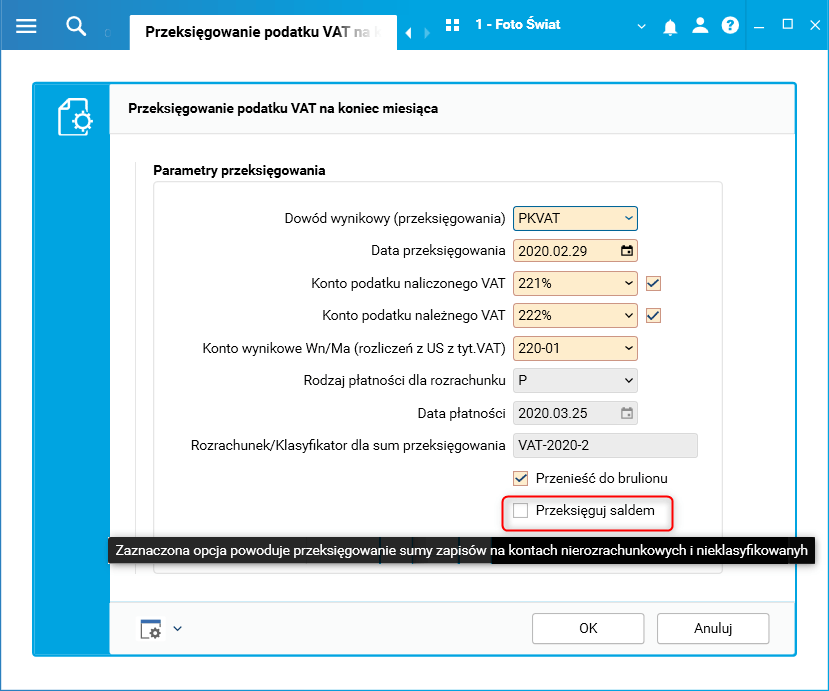The height and width of the screenshot is (691, 829).
Task: Minimize the application window
Action: click(759, 25)
